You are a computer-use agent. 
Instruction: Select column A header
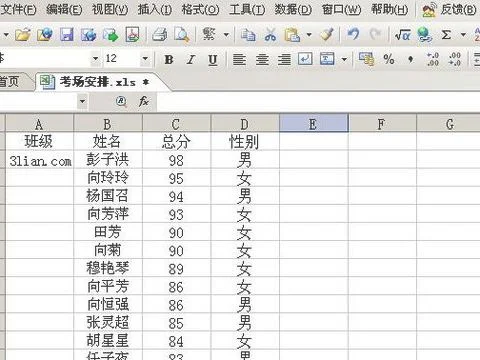[x=39, y=124]
